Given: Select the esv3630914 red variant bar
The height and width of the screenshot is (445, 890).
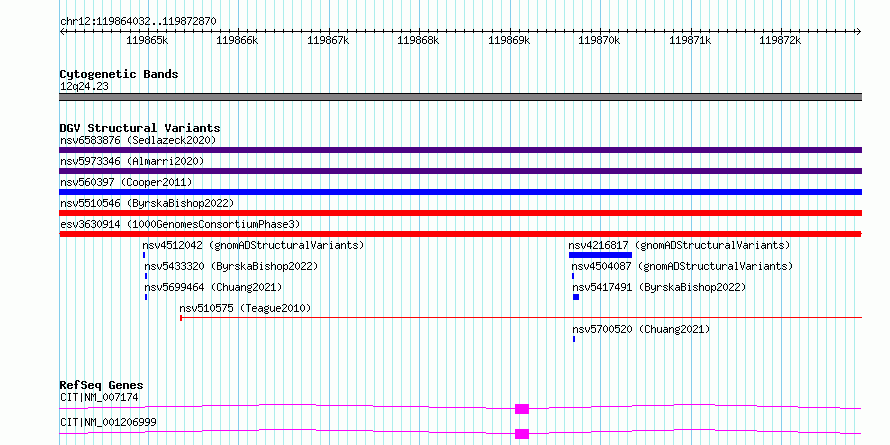Looking at the screenshot, I should coord(460,234).
